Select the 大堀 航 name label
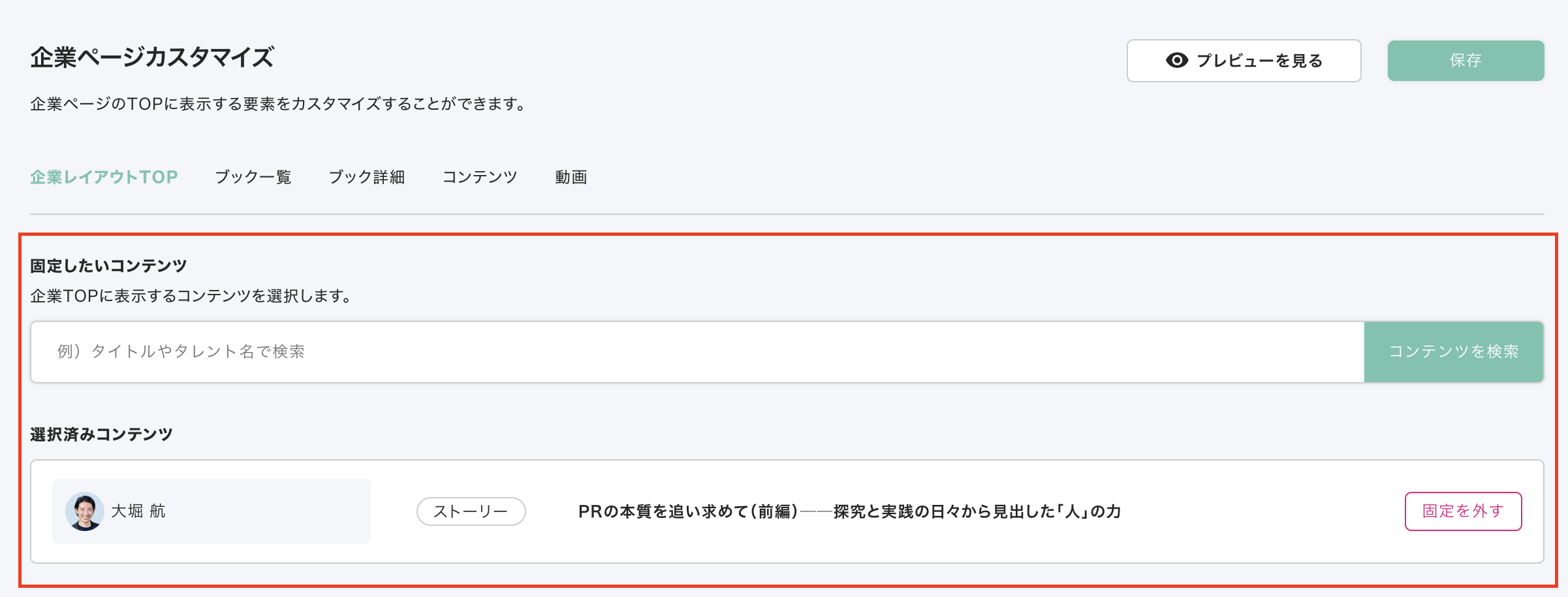Screen dimensions: 1568x597 pos(138,511)
